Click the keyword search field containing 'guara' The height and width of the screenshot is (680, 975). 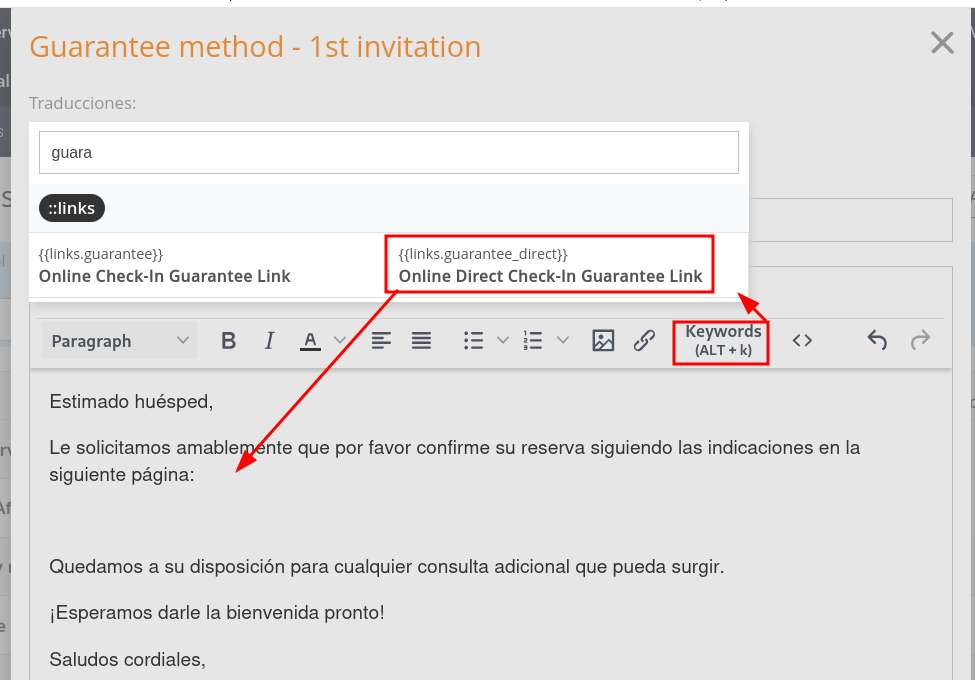pyautogui.click(x=388, y=153)
